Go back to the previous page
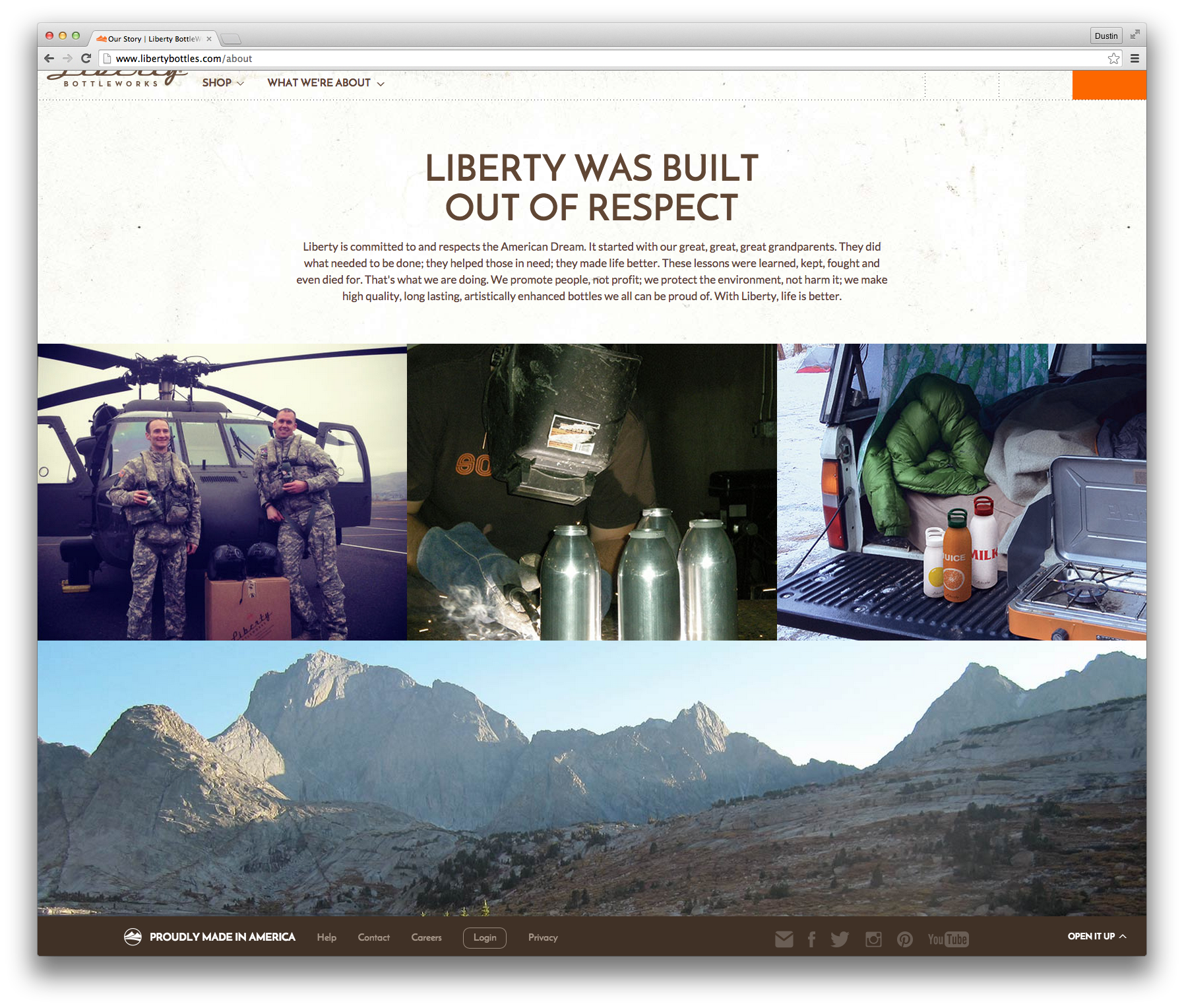Image resolution: width=1184 pixels, height=1008 pixels. 49,58
